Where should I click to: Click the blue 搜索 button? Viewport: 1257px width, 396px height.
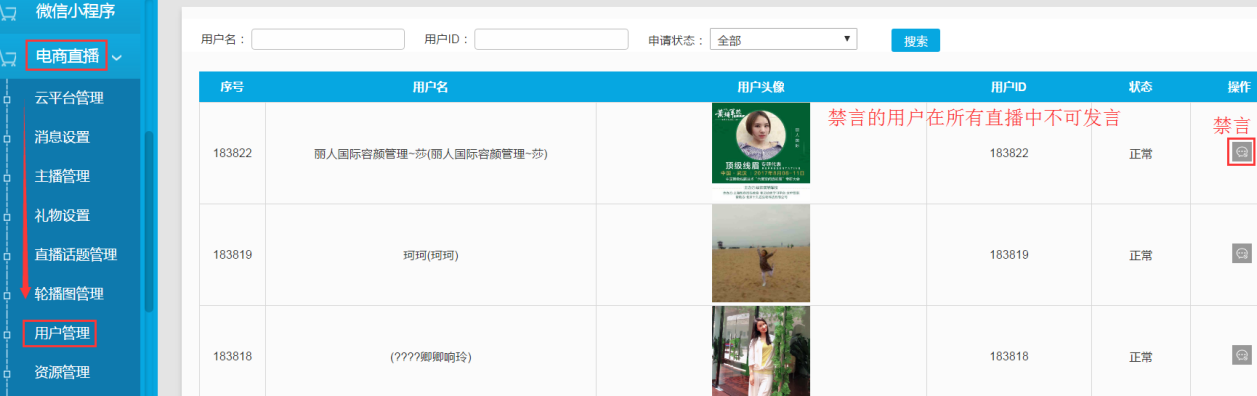coord(915,41)
